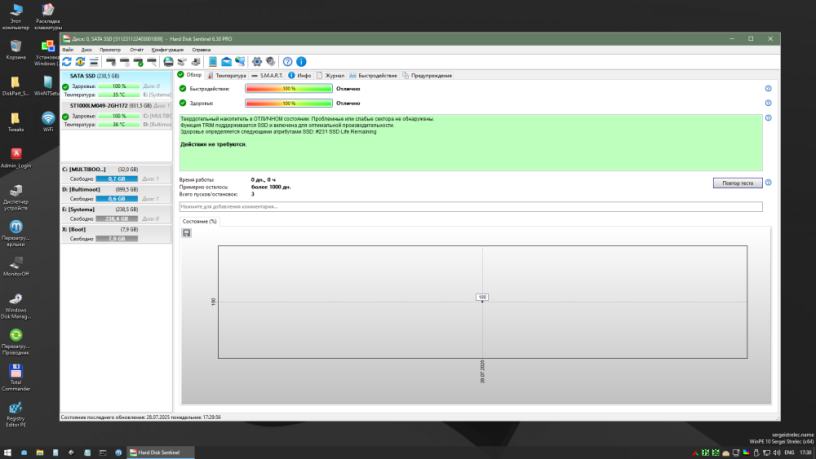Open the Отчёт menu
Image resolution: width=816 pixels, height=459 pixels.
[136, 50]
